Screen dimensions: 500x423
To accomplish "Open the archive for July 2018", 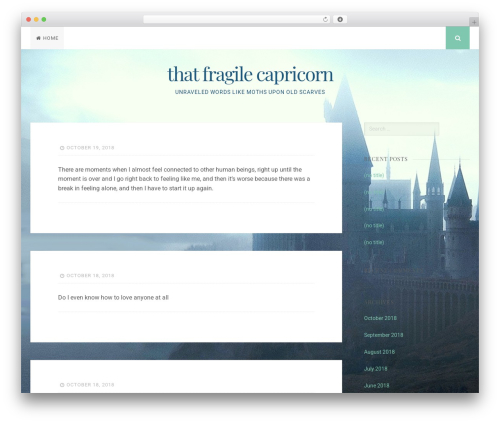I will [x=375, y=369].
